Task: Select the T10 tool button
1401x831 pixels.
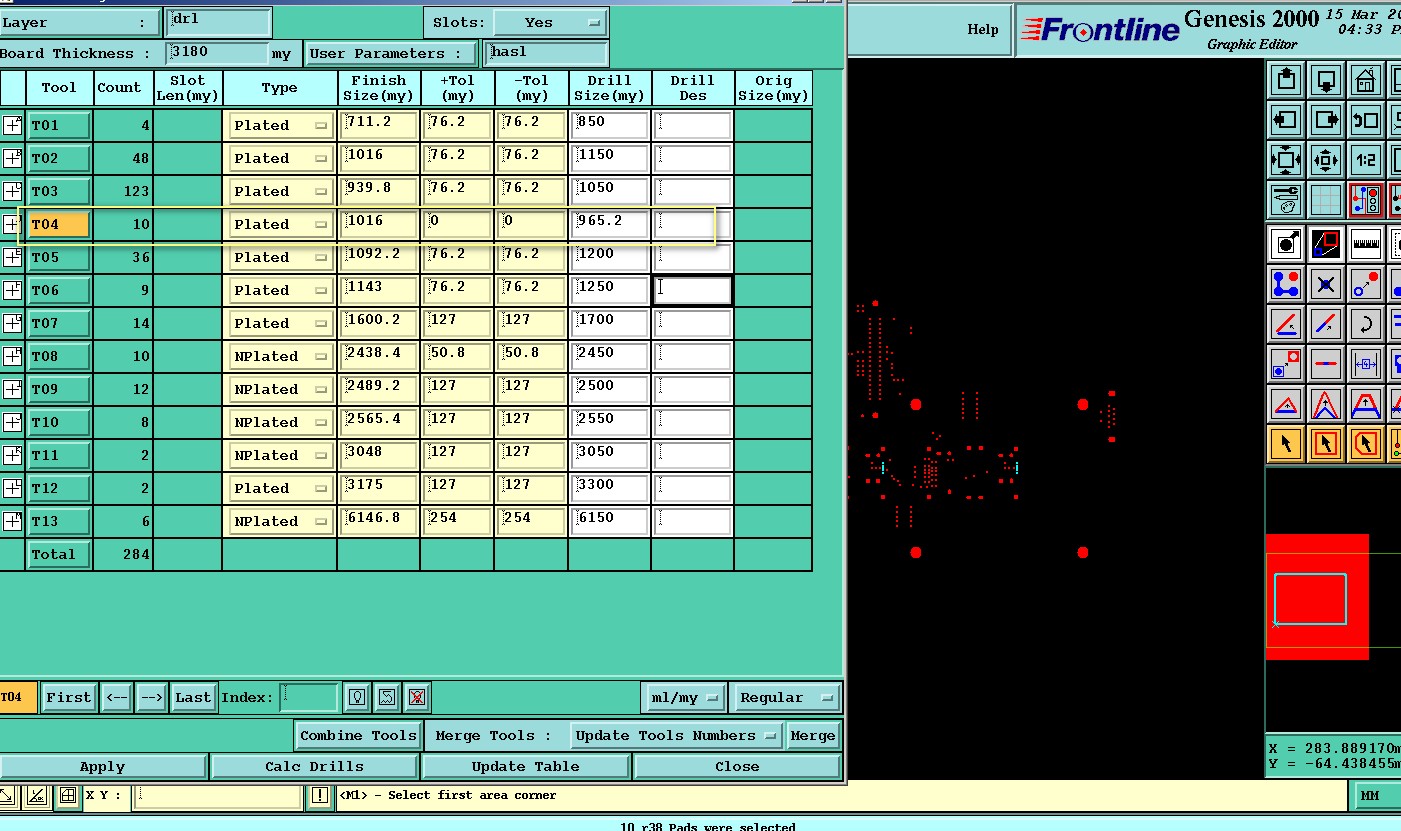Action: 59,422
